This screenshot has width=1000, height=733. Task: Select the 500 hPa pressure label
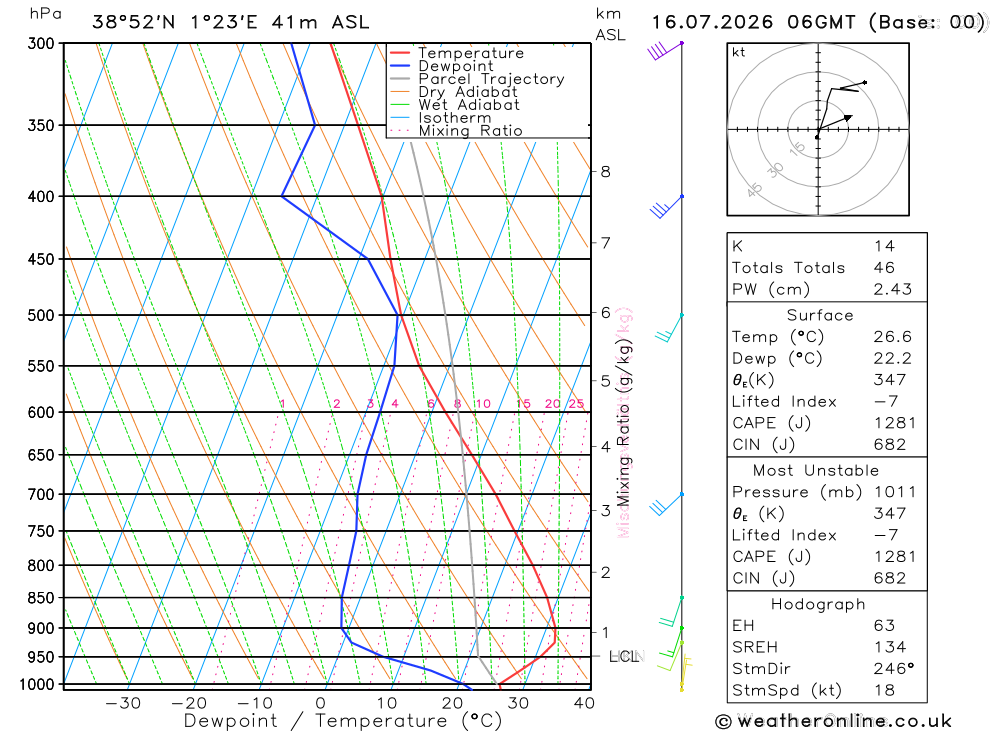pos(41,315)
